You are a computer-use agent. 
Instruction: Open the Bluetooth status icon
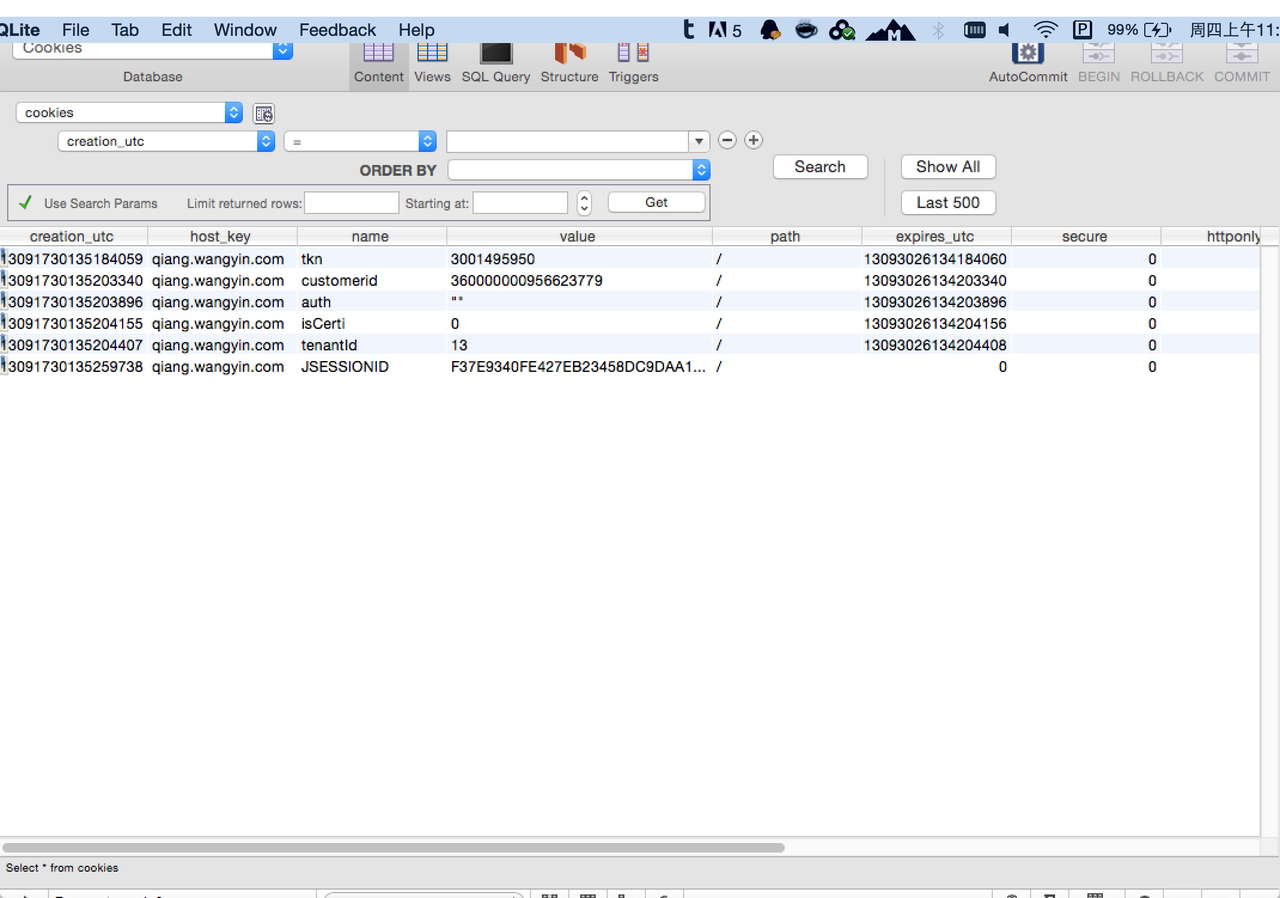point(938,30)
